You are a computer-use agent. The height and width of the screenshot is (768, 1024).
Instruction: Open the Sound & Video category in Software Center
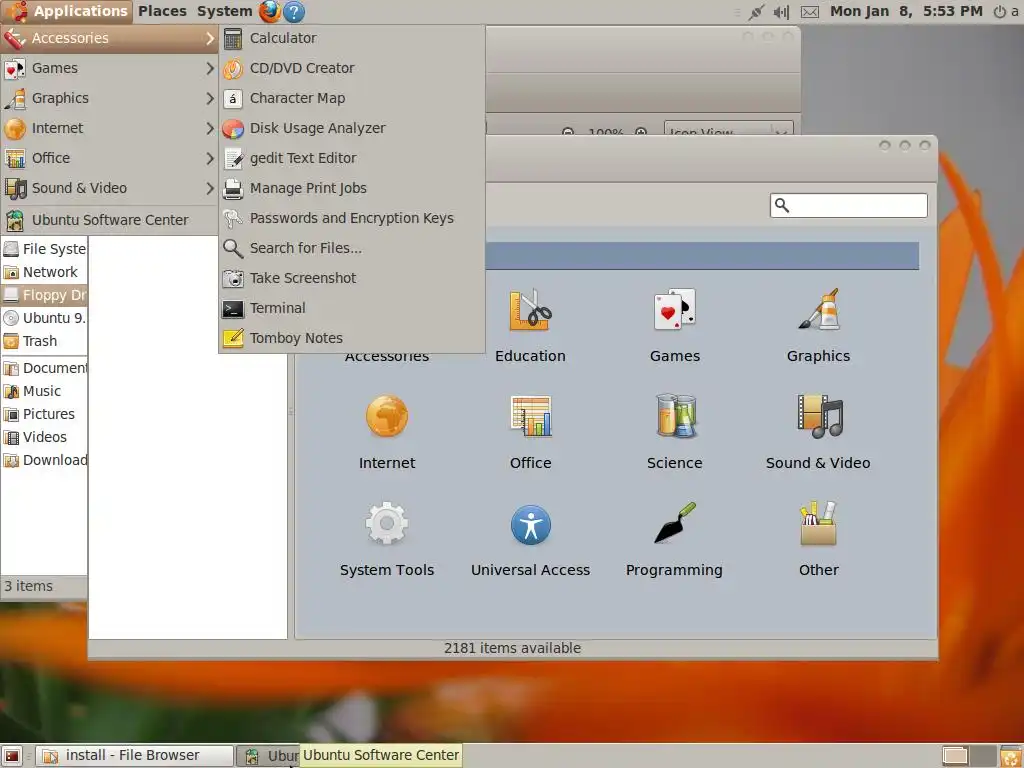(x=818, y=432)
